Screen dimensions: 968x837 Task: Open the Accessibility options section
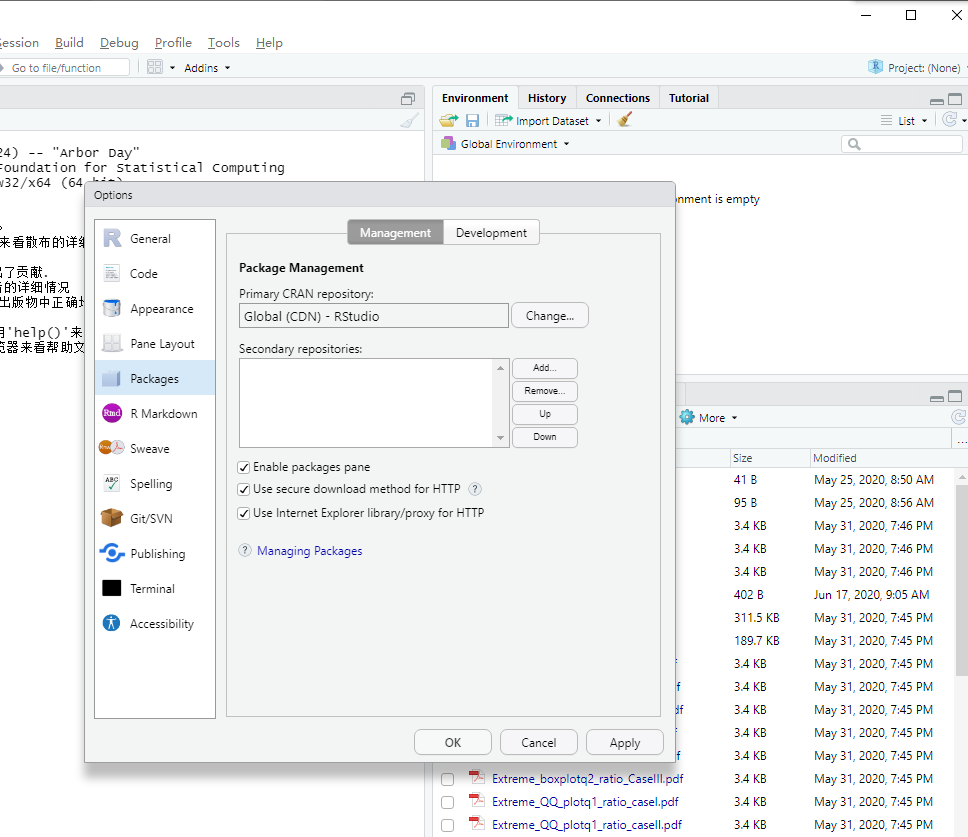[x=161, y=623]
